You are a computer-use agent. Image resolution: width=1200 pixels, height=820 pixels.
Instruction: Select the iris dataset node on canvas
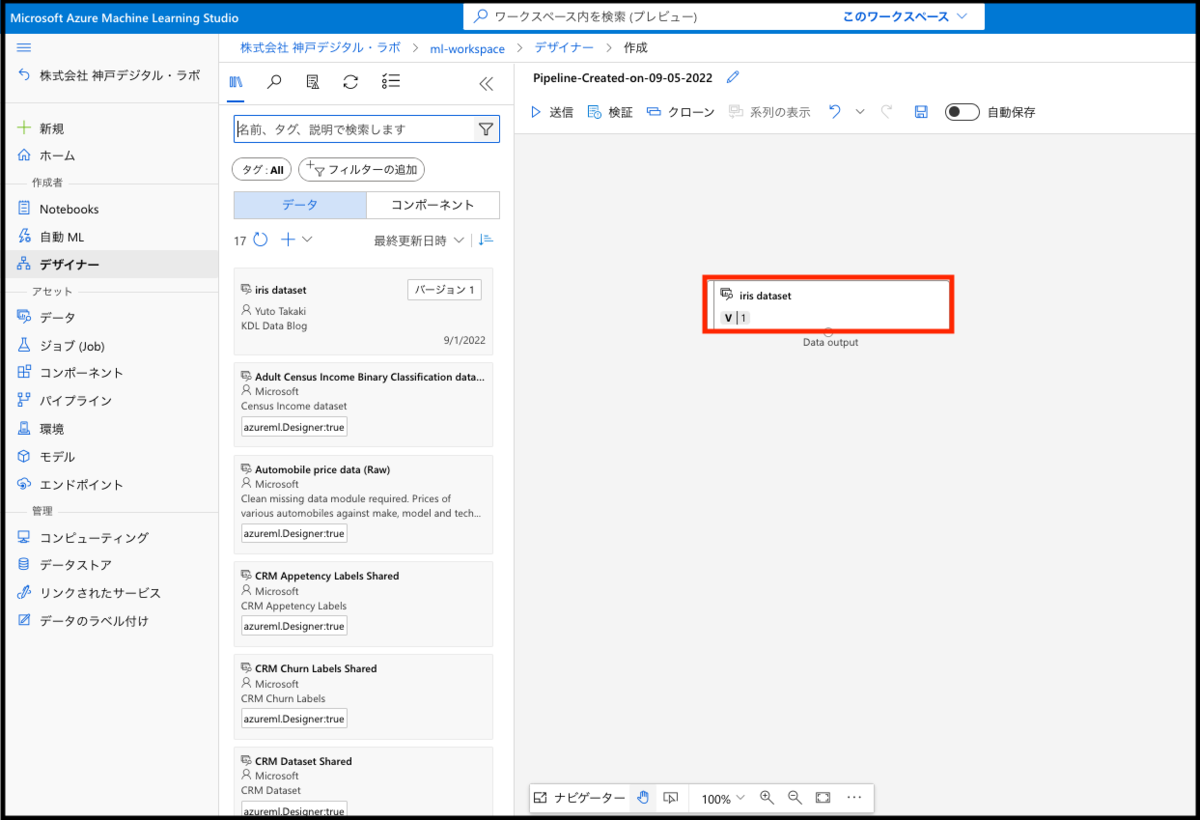click(x=829, y=305)
